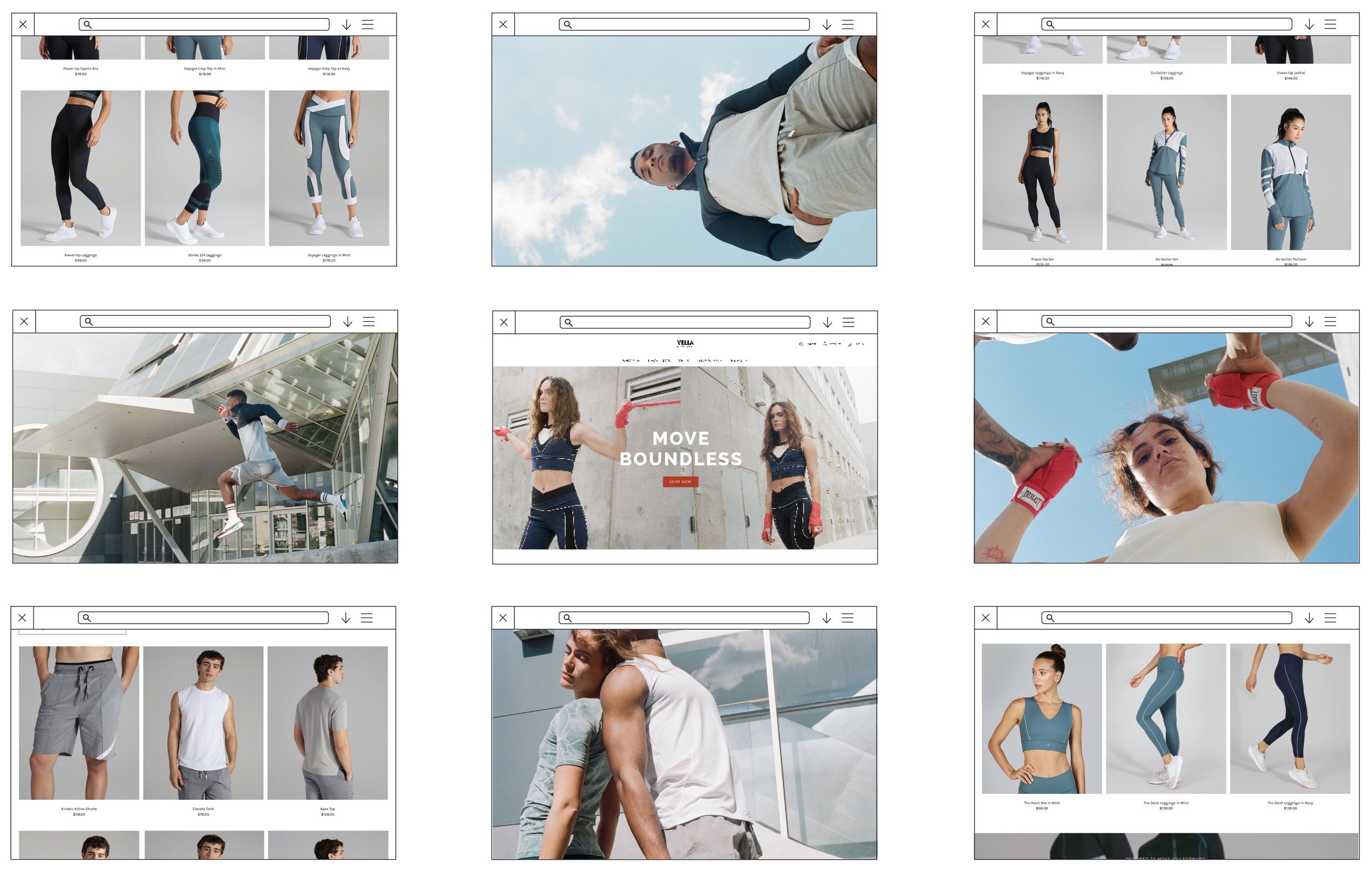This screenshot has height=869, width=1372.
Task: Open the Voyager Crop Top in Navy link
Action: click(329, 69)
